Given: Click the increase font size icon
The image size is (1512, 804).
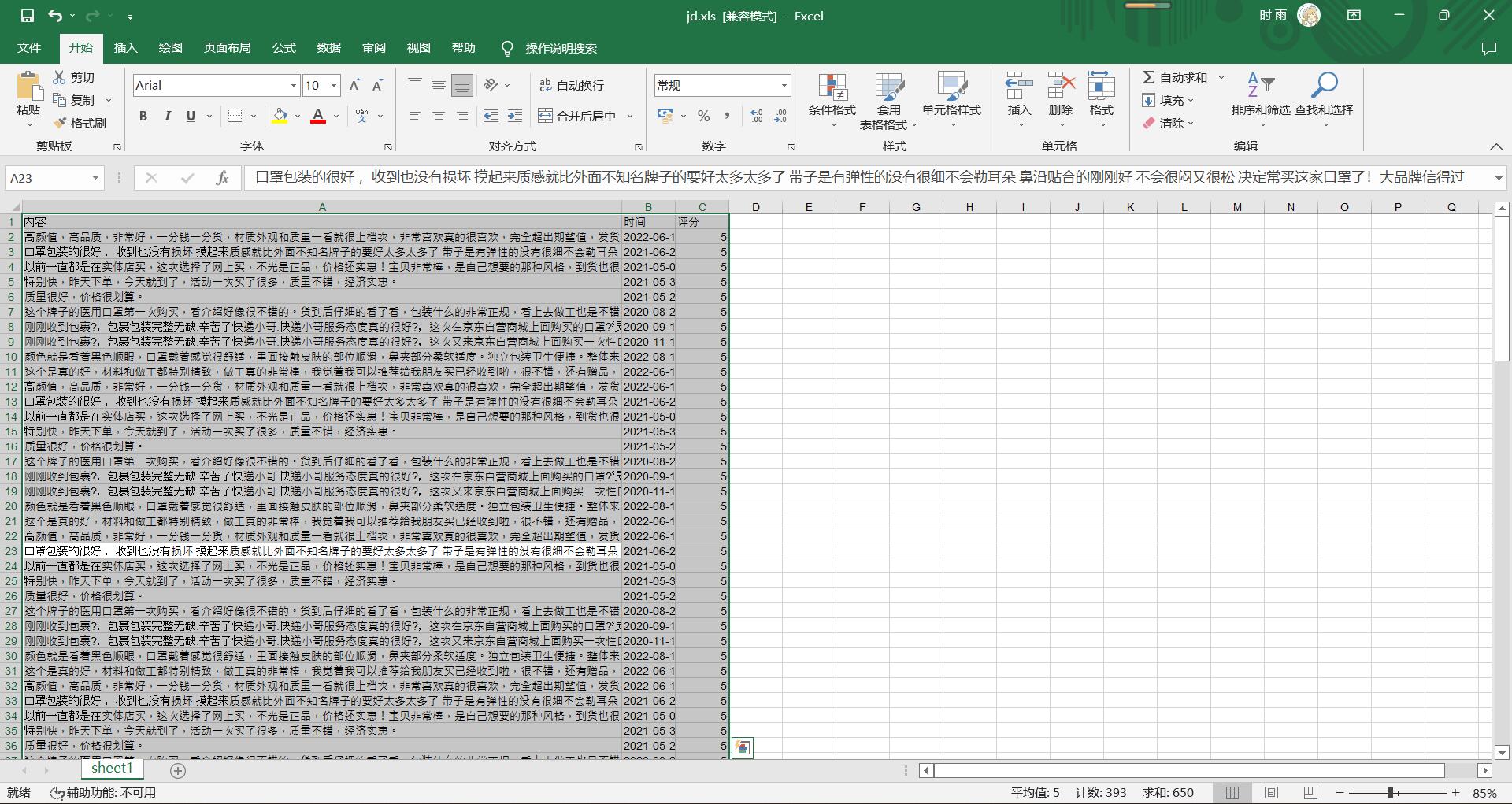Looking at the screenshot, I should point(354,85).
